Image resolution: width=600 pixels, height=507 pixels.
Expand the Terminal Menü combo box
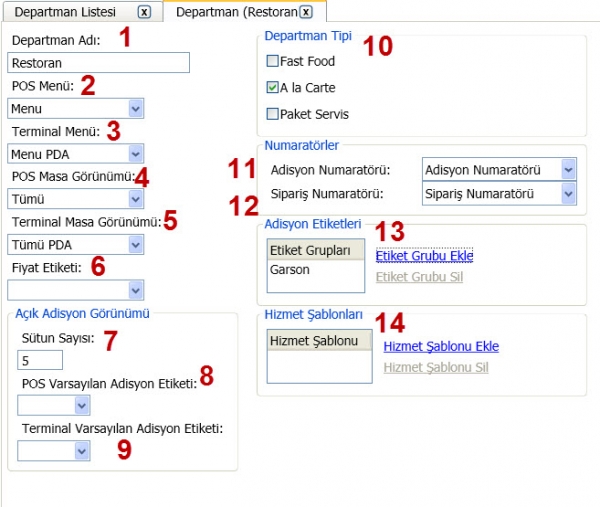tap(136, 154)
